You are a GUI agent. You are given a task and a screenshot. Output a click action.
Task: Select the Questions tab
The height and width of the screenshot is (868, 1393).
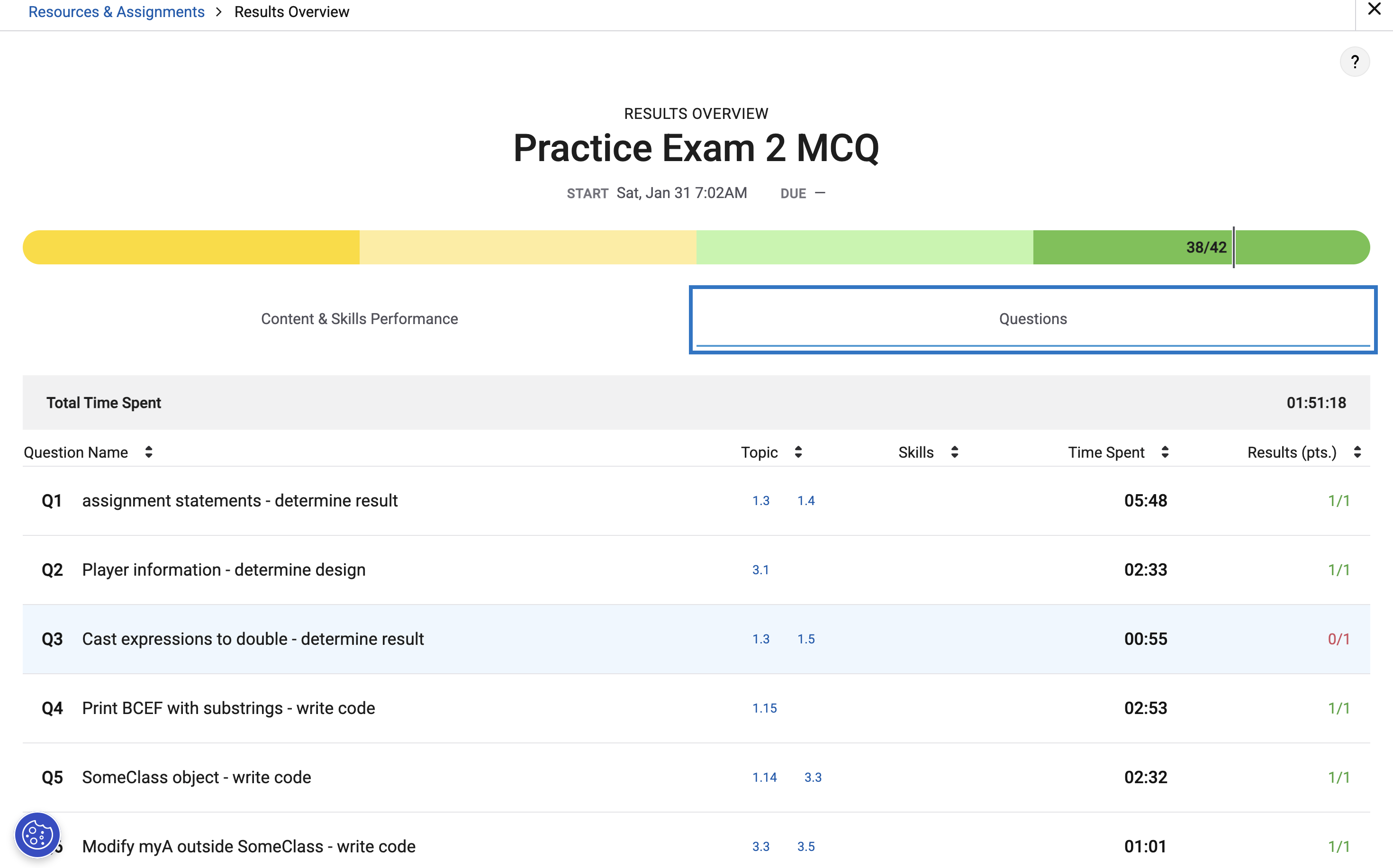[1032, 319]
